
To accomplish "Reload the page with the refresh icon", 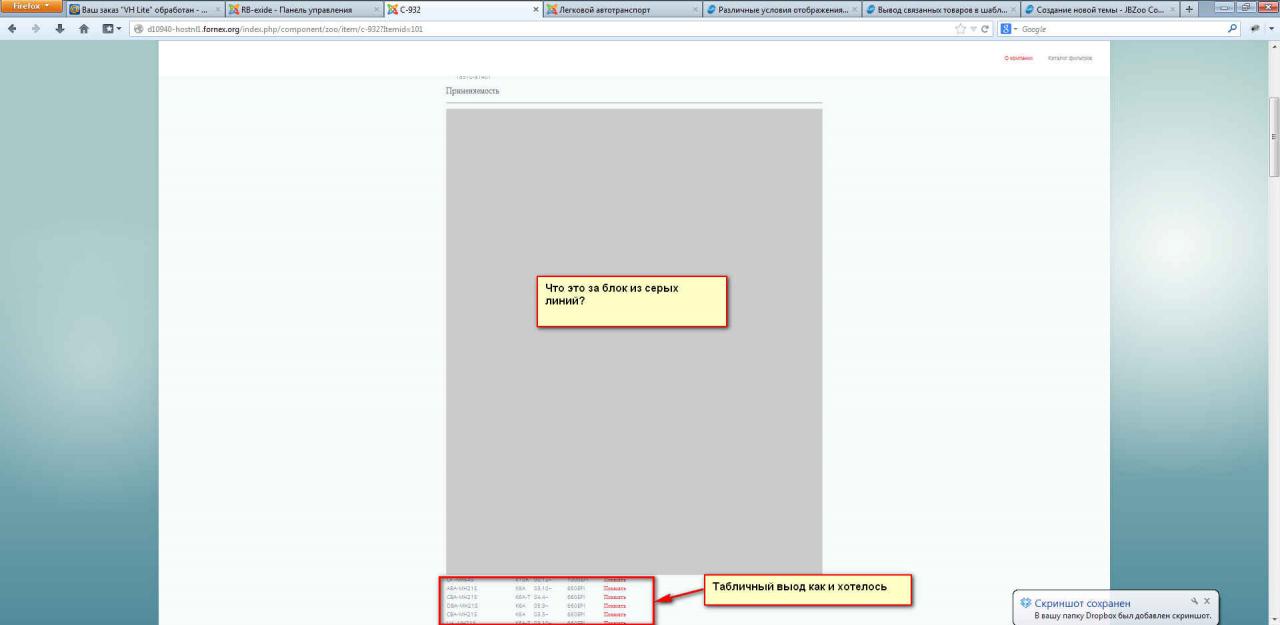I will click(986, 30).
